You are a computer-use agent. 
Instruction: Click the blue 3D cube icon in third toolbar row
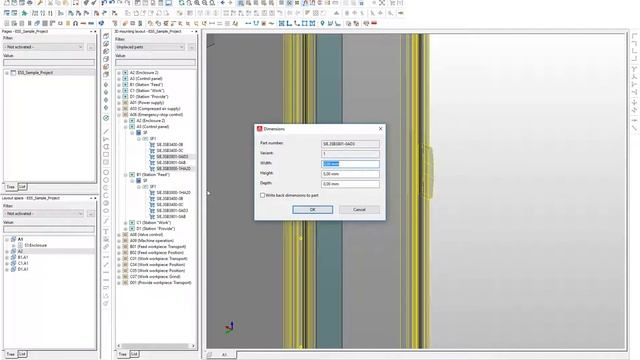pyautogui.click(x=101, y=23)
